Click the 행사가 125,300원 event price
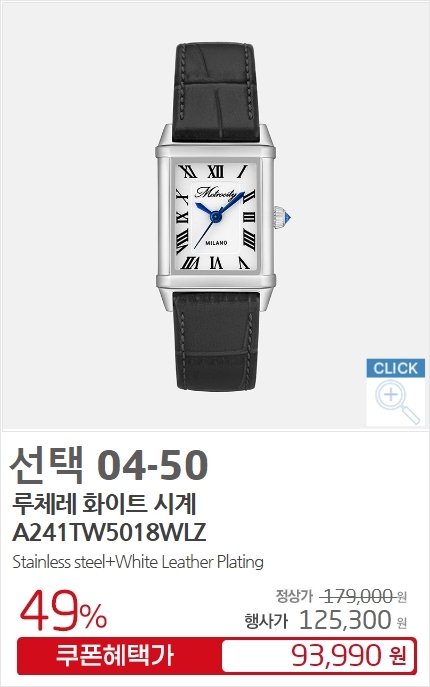The image size is (430, 687). tap(326, 620)
